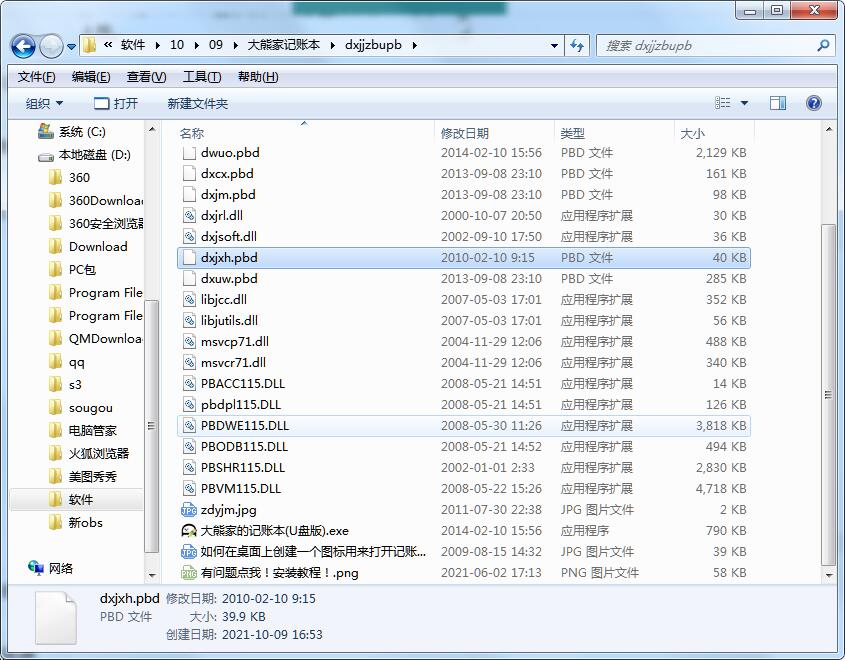Open the 文件(F) menu

tap(37, 77)
